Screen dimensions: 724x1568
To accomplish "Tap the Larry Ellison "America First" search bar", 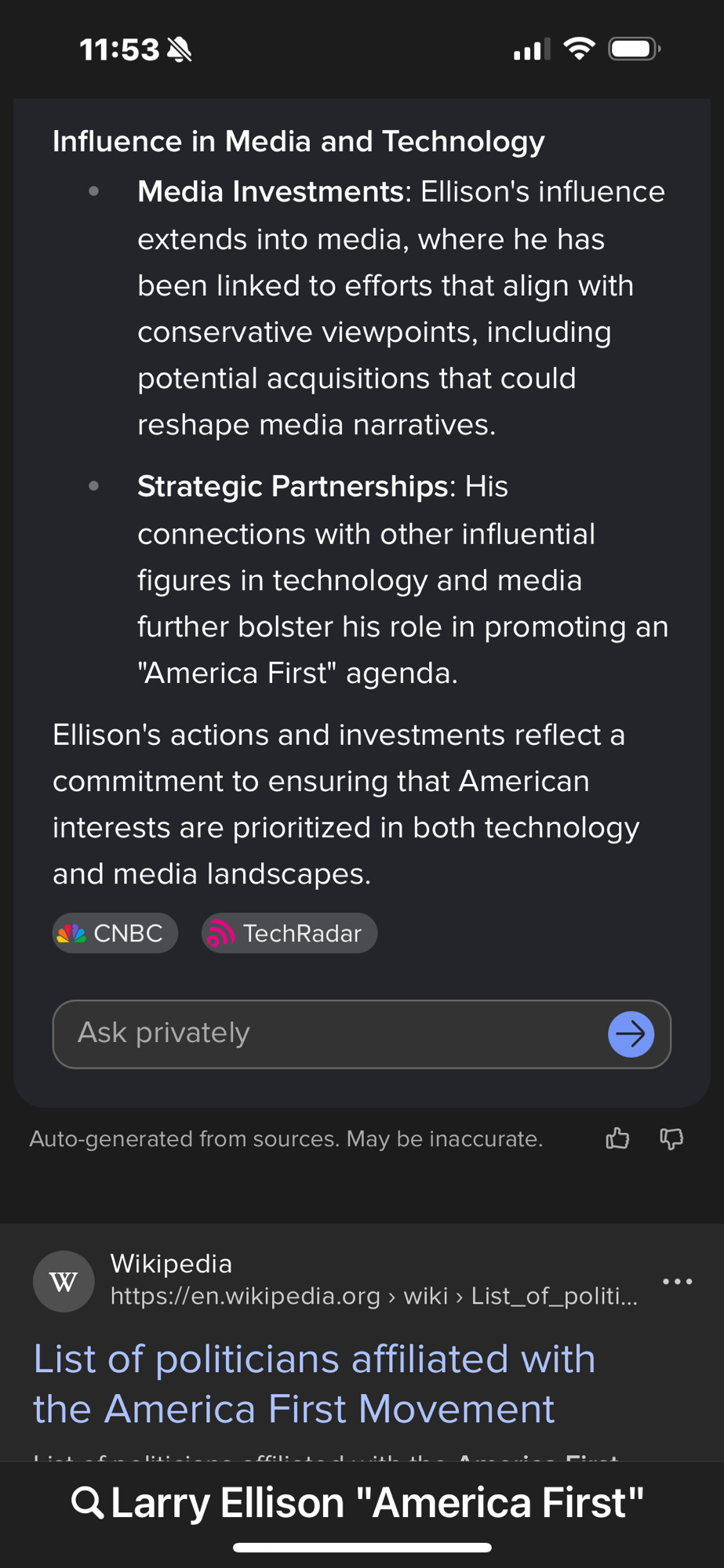I will click(377, 1502).
